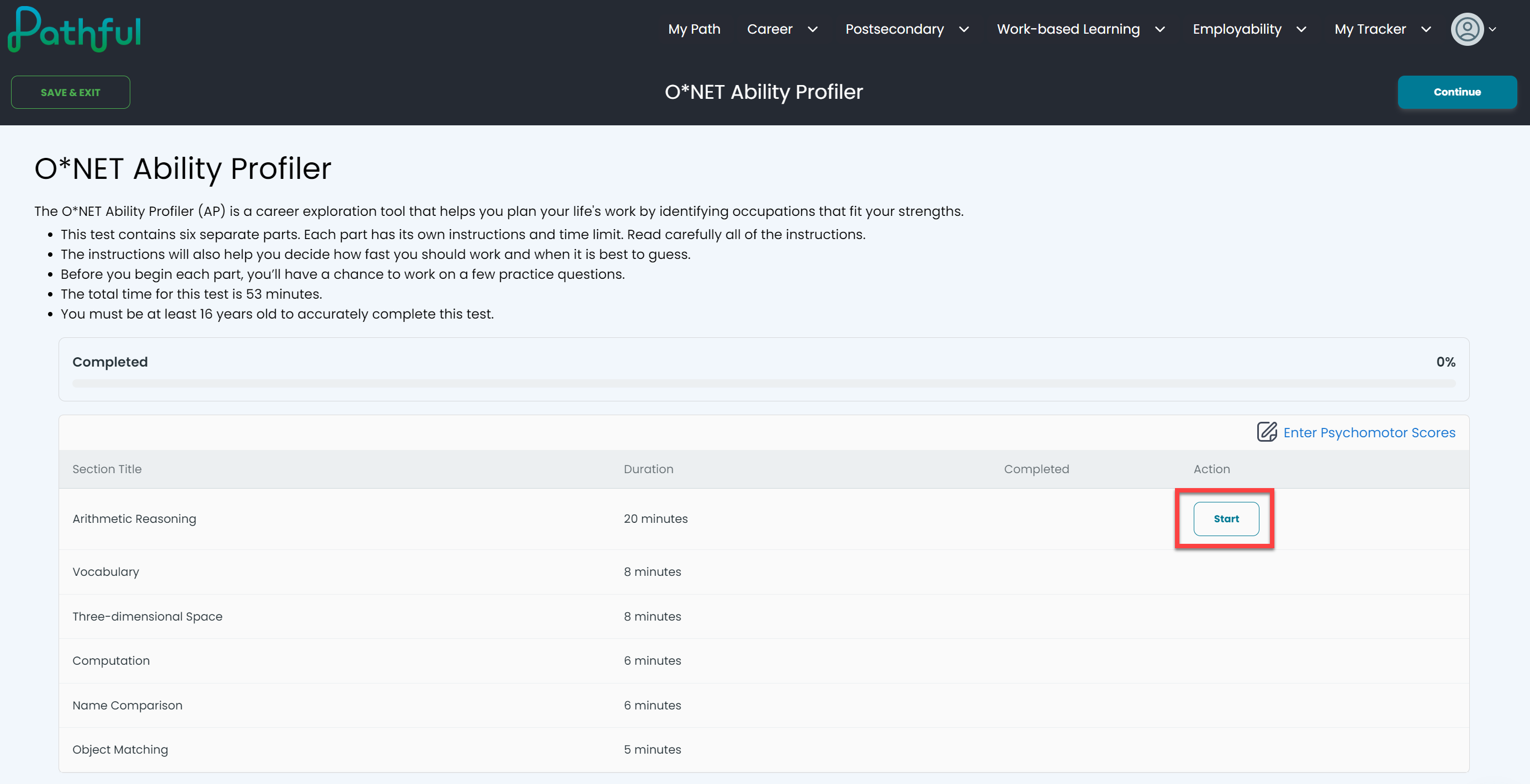Image resolution: width=1530 pixels, height=784 pixels.
Task: Click the Duration column header
Action: point(649,469)
